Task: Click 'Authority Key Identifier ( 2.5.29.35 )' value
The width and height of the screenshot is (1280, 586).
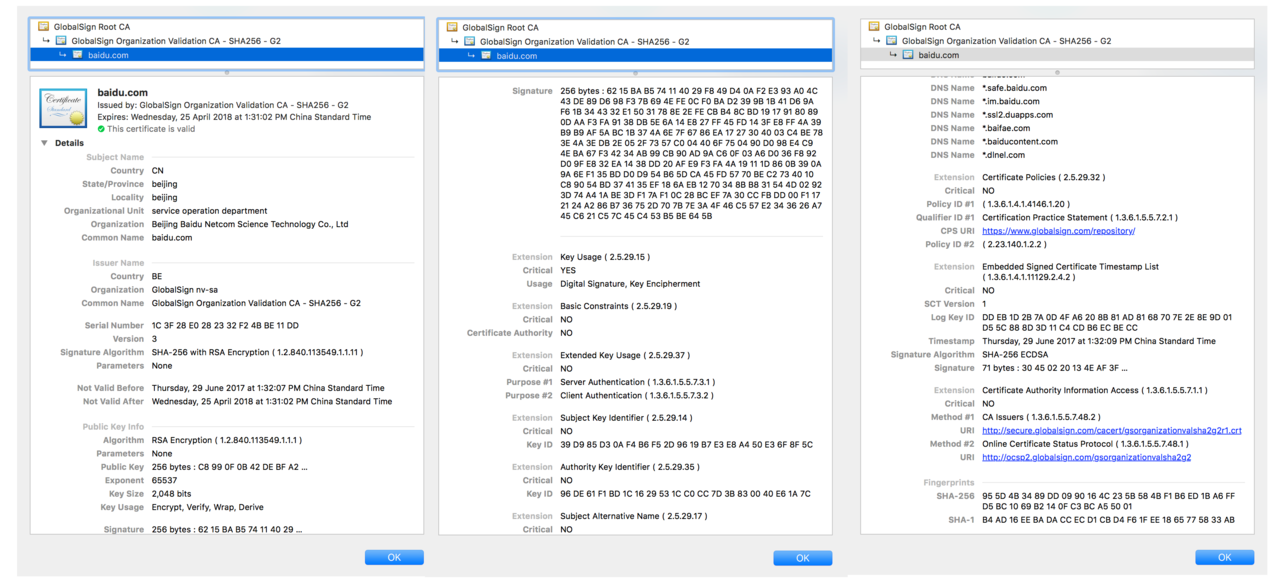Action: [630, 467]
